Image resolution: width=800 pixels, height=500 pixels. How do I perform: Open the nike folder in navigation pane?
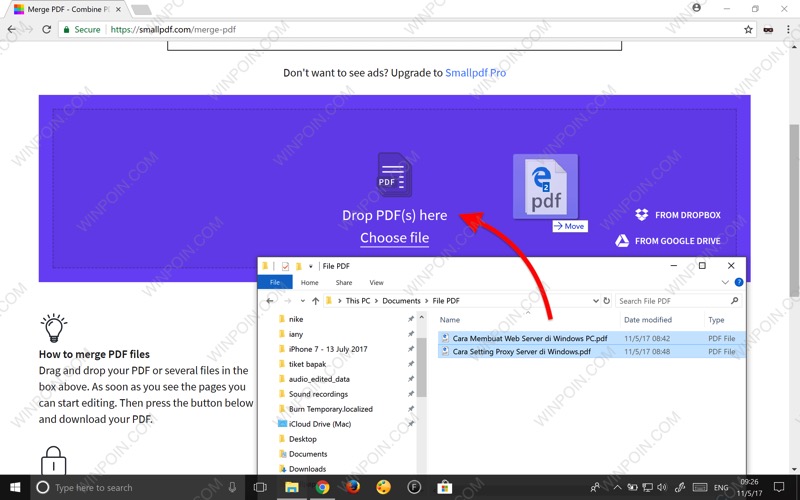coord(295,319)
